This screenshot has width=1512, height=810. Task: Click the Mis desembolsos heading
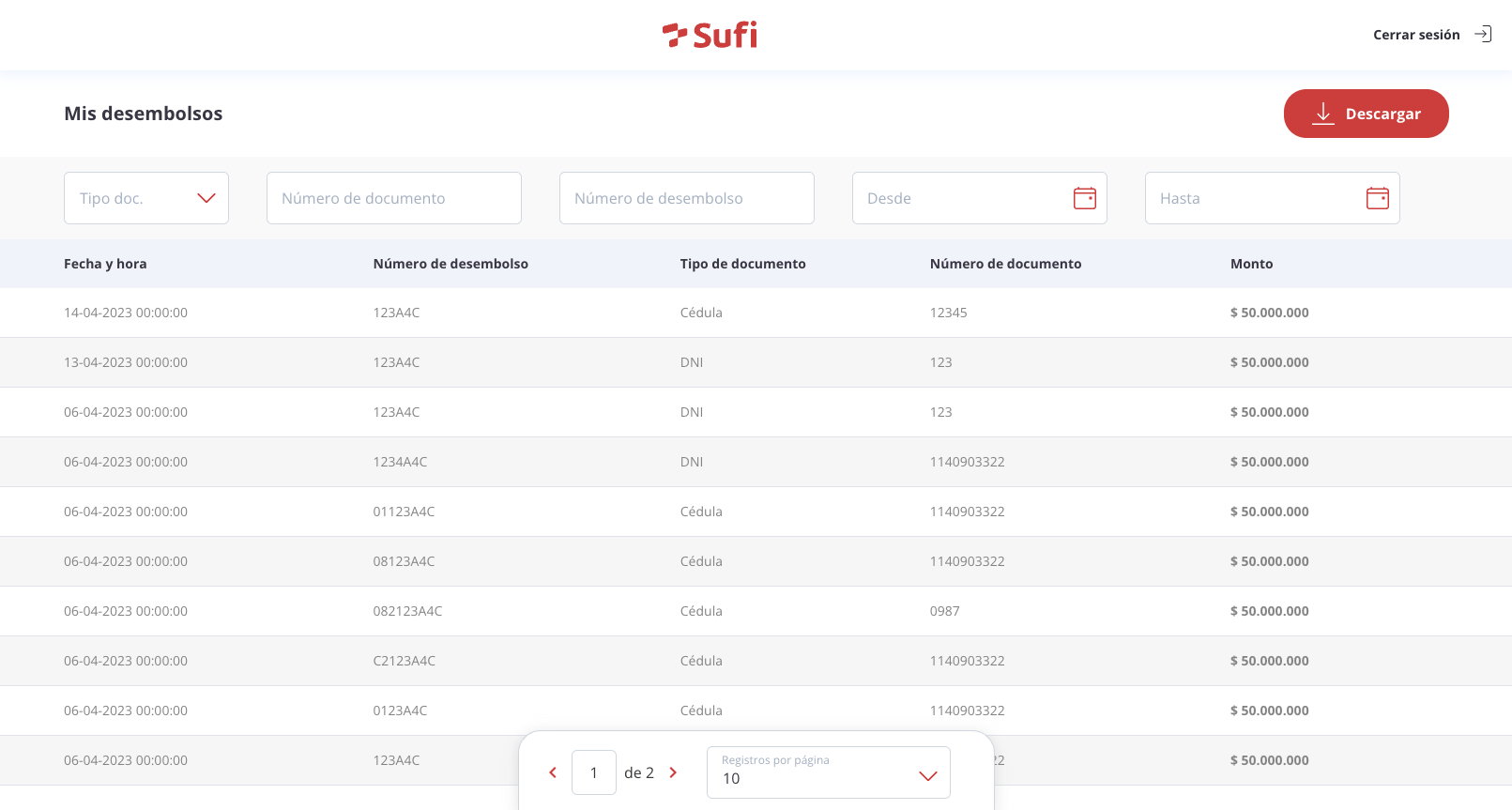point(144,114)
